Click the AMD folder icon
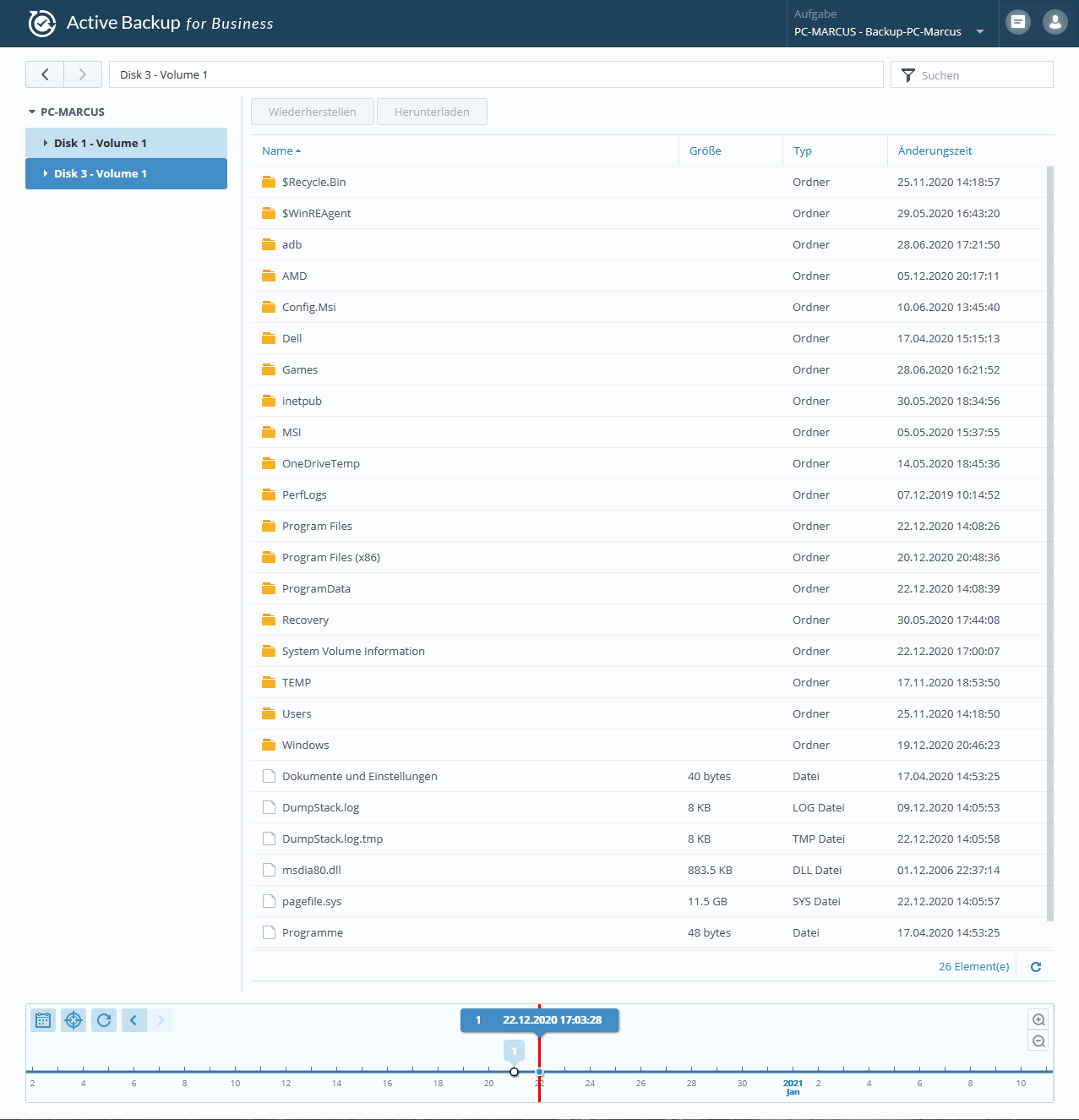Screen dimensions: 1079x1120 (x=269, y=276)
